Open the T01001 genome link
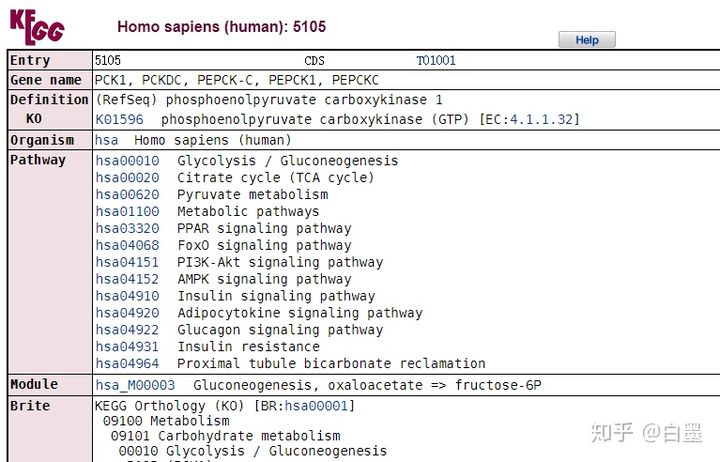Viewport: 720px width, 462px height. pyautogui.click(x=436, y=61)
